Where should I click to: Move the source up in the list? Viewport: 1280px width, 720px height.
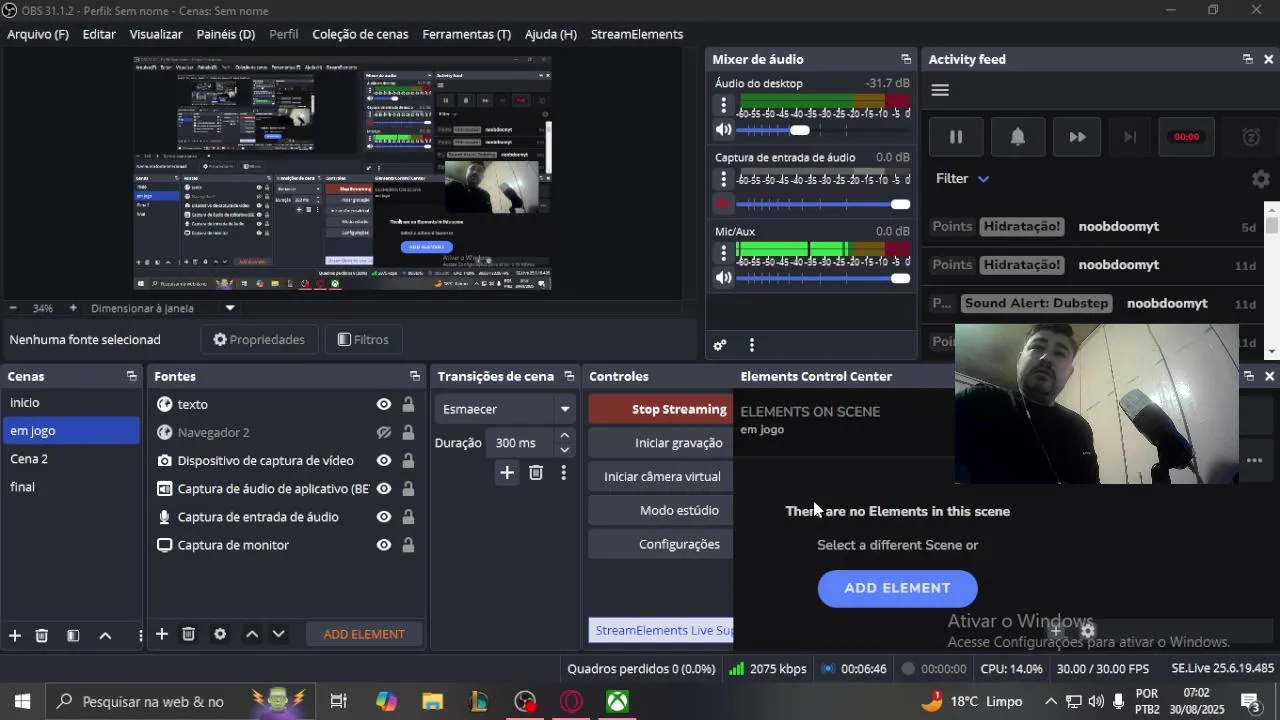pyautogui.click(x=252, y=634)
